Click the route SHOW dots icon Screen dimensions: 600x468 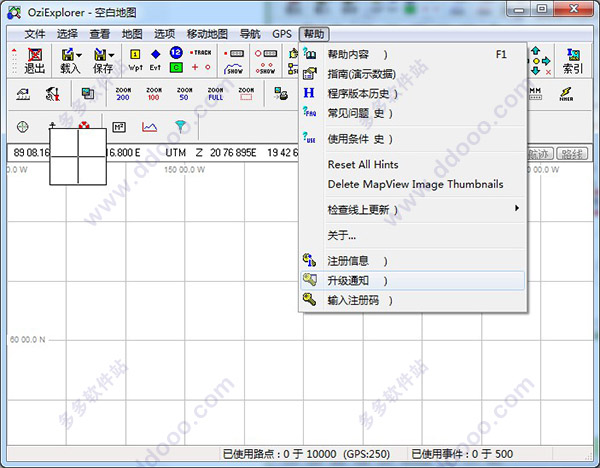click(x=266, y=68)
